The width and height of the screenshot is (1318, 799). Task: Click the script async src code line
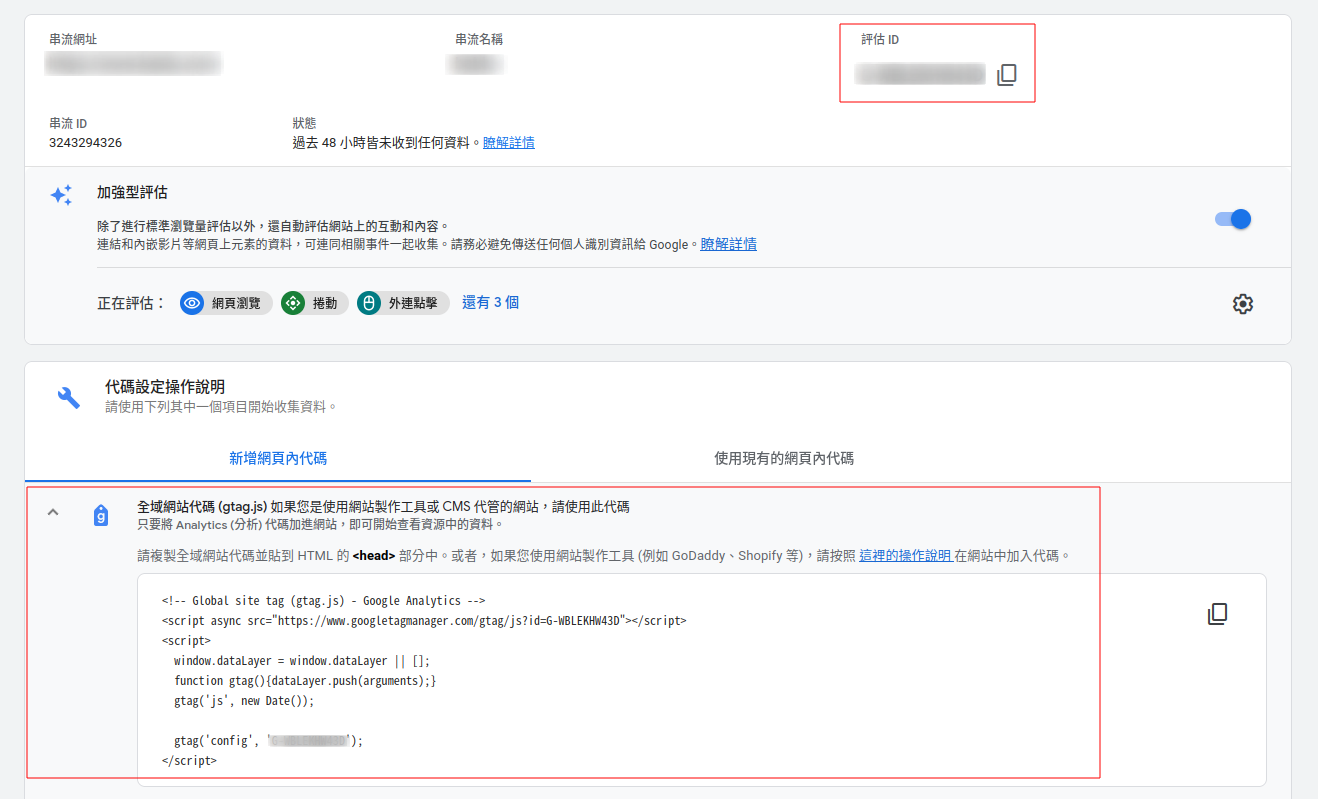tap(424, 621)
